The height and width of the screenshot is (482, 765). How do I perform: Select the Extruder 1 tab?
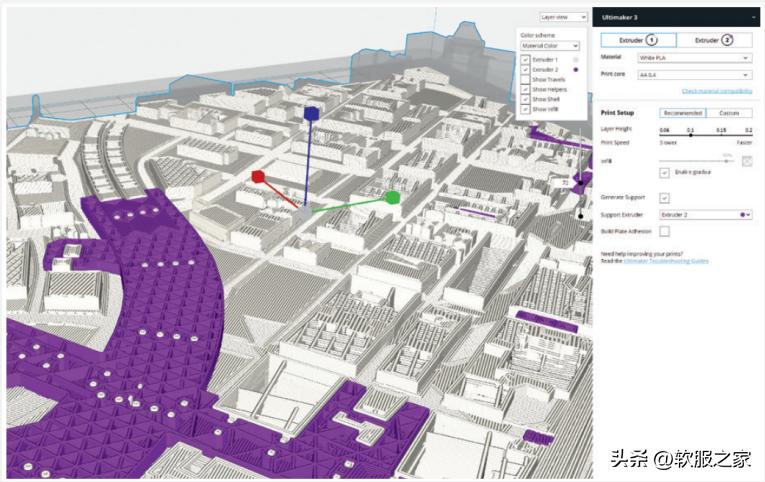coord(639,40)
